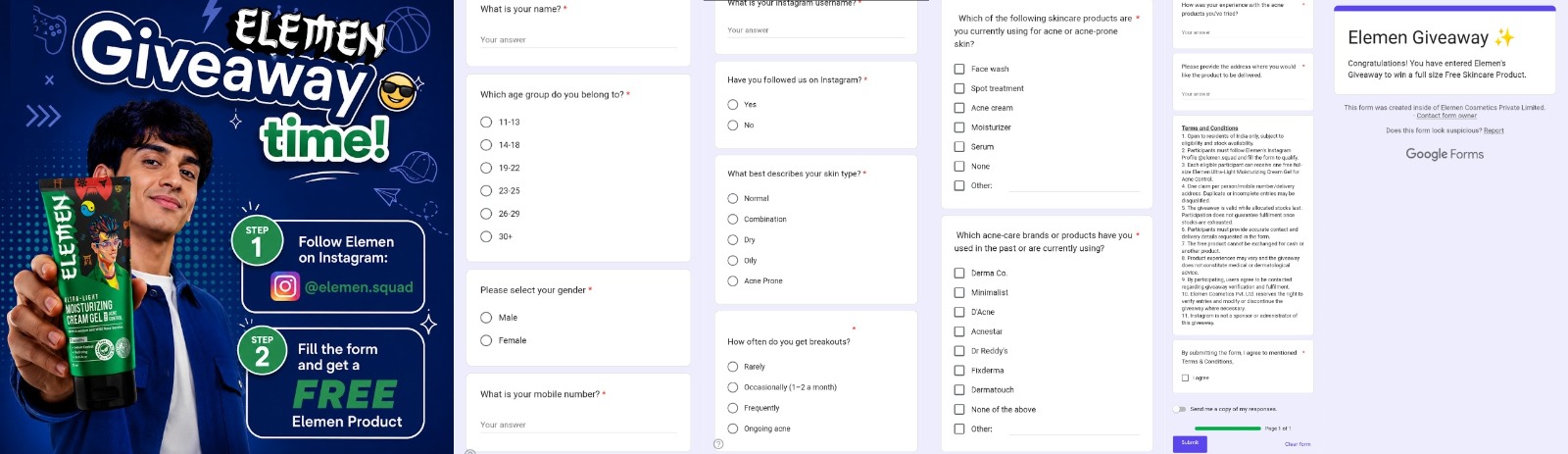Choose Dry skin type

tap(732, 240)
